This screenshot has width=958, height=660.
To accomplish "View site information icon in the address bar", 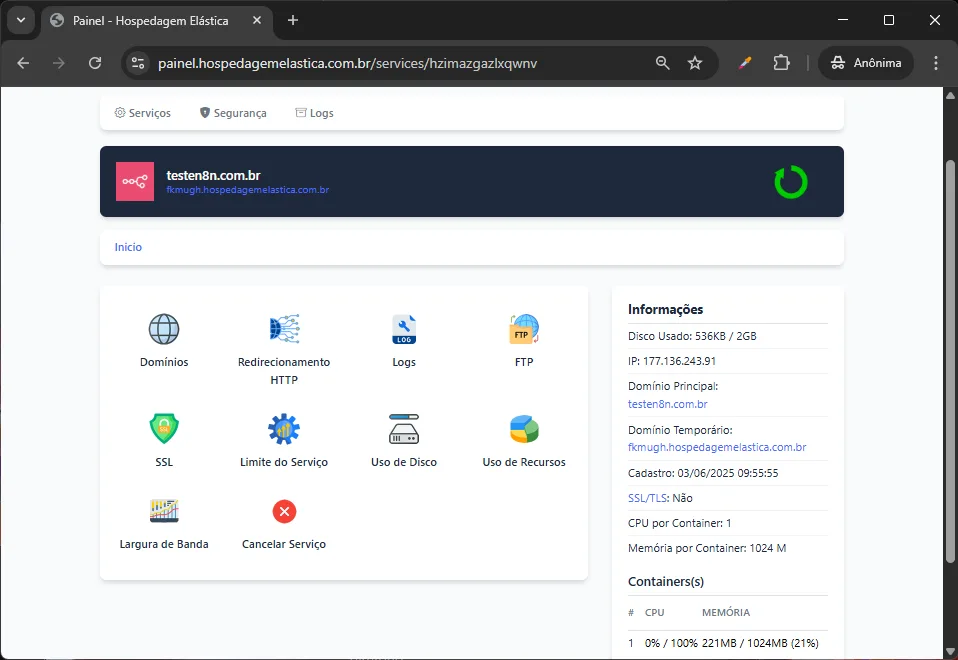I will tap(138, 63).
